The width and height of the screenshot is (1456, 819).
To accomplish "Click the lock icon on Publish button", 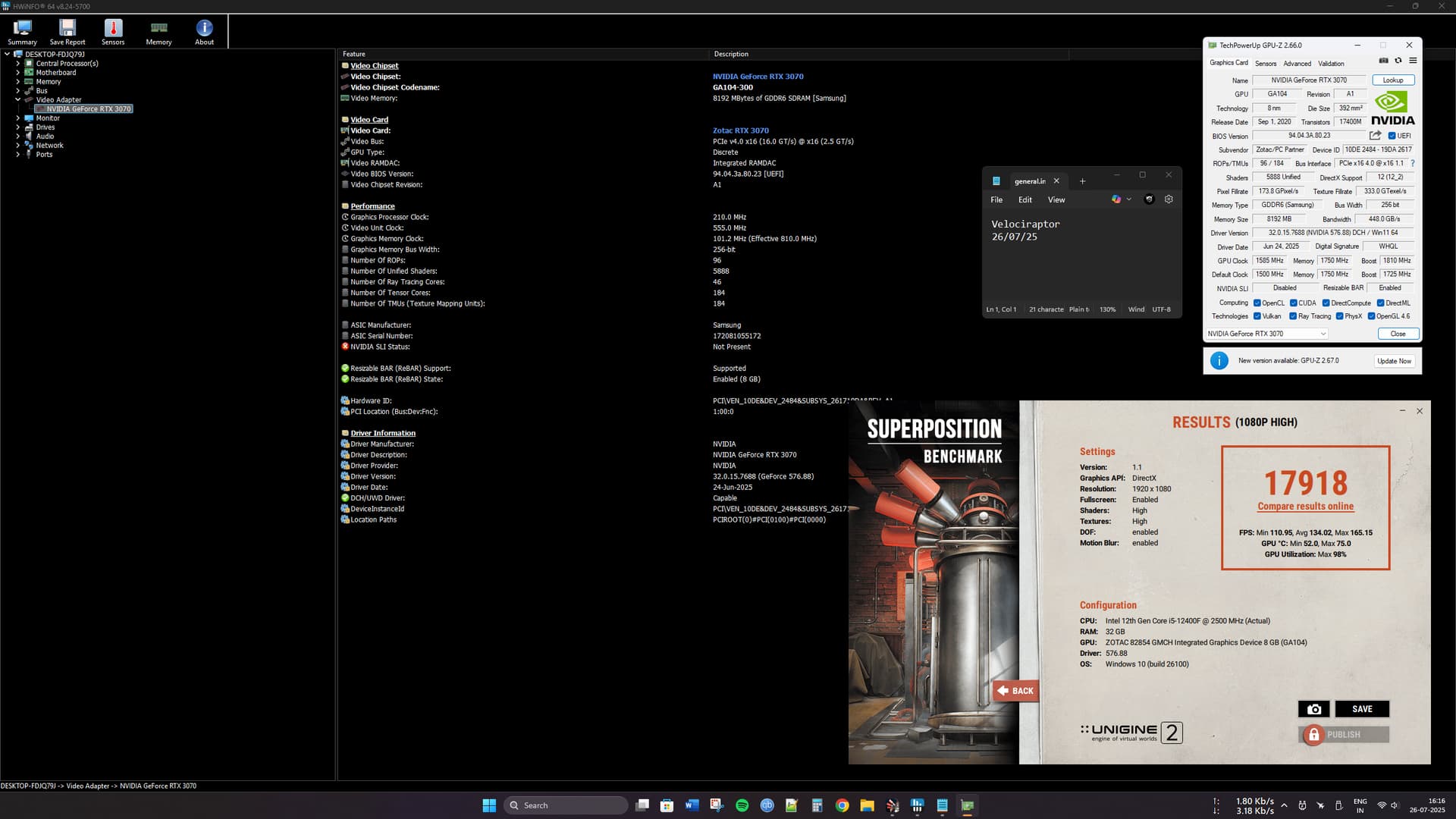I will 1313,735.
